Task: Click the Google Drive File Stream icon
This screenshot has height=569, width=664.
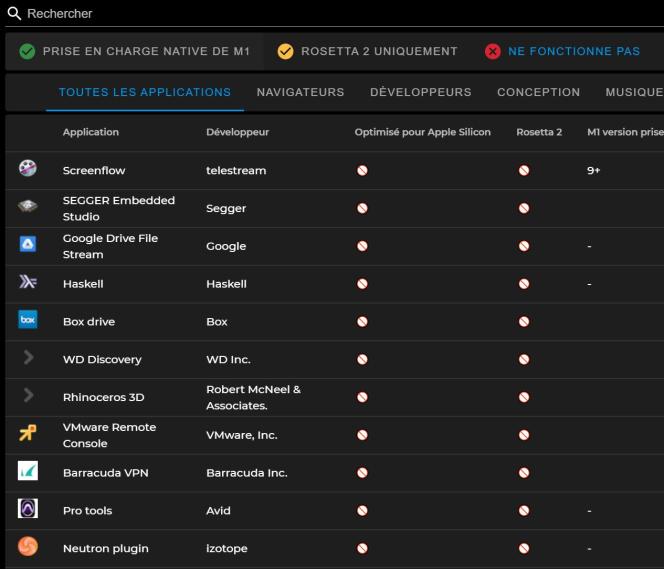Action: point(28,245)
